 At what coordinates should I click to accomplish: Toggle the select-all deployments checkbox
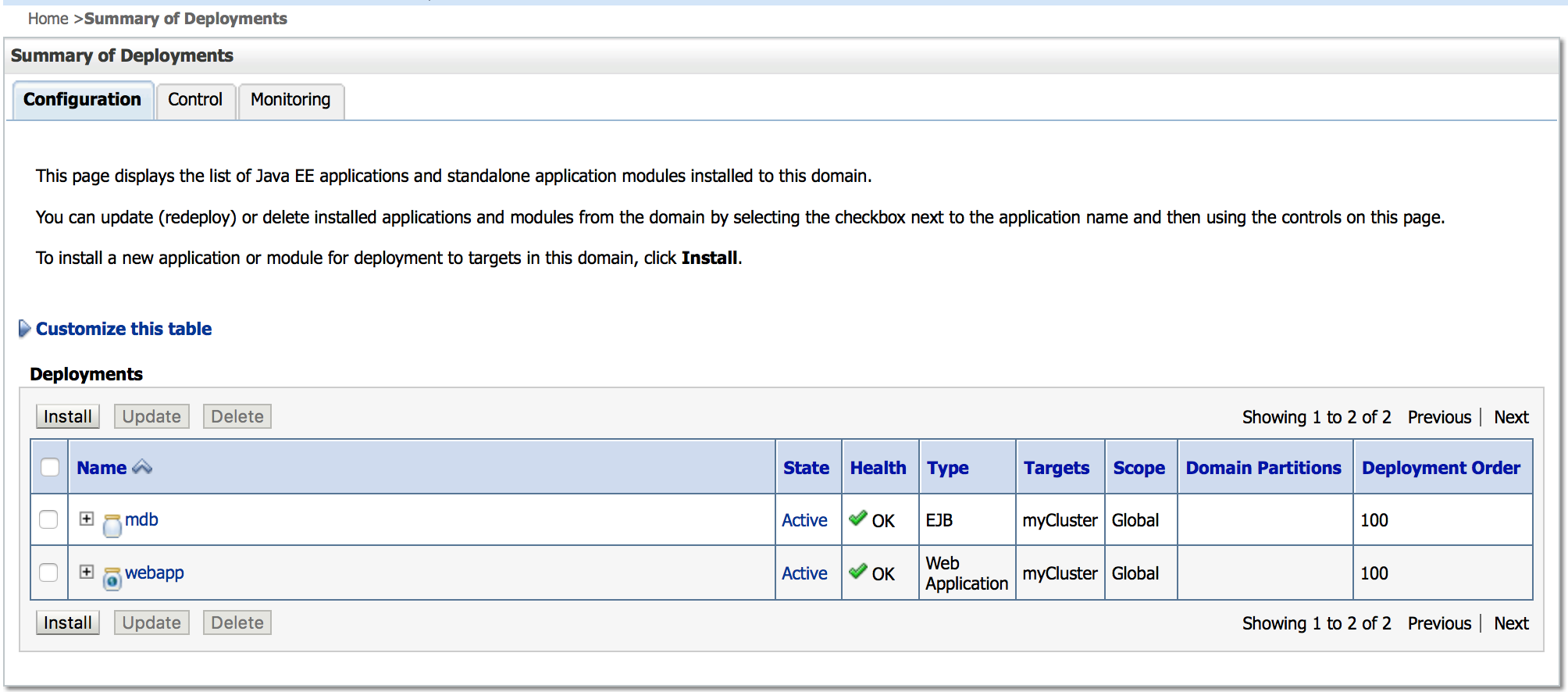pyautogui.click(x=50, y=467)
